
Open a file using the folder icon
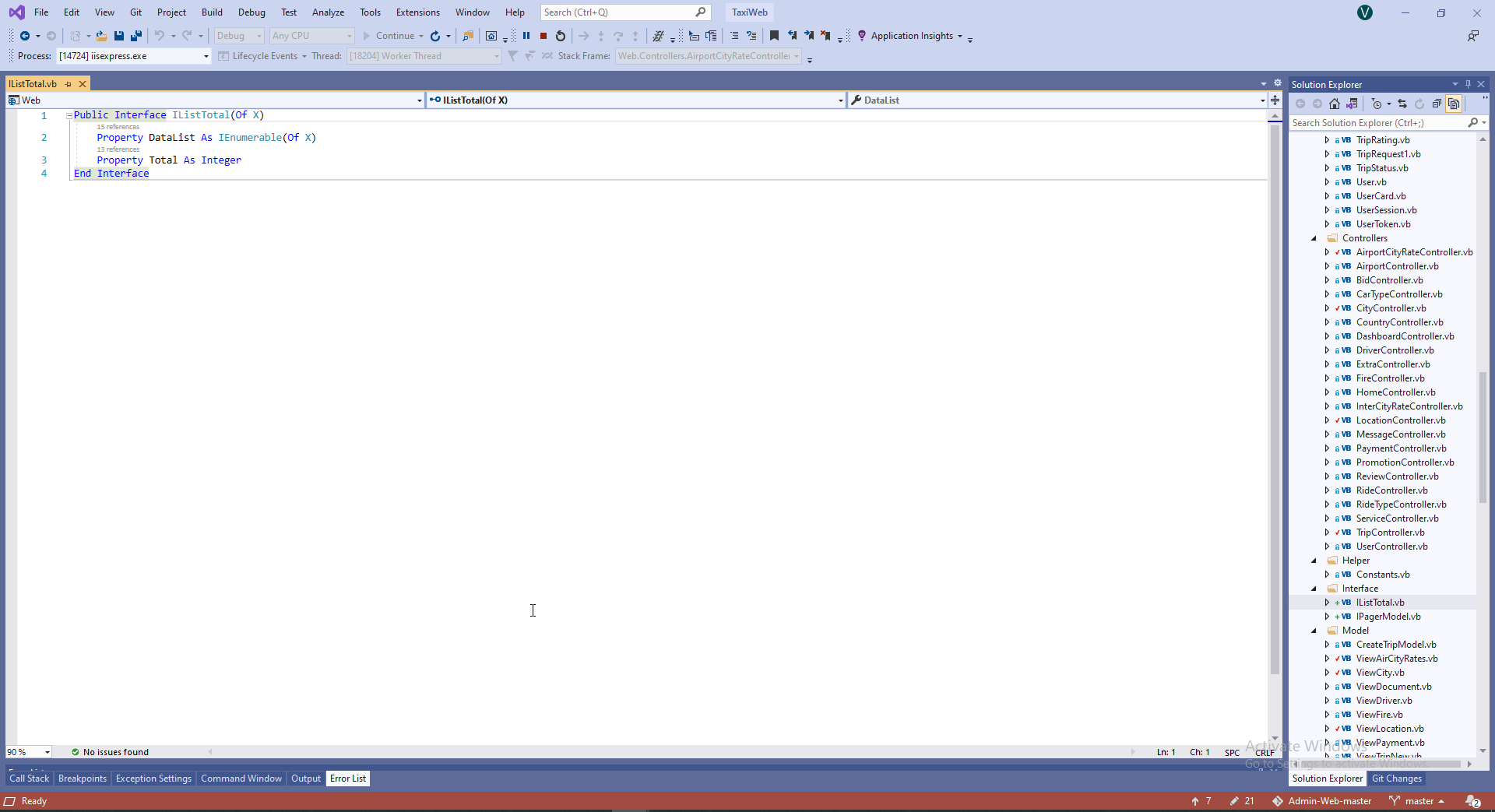click(101, 36)
